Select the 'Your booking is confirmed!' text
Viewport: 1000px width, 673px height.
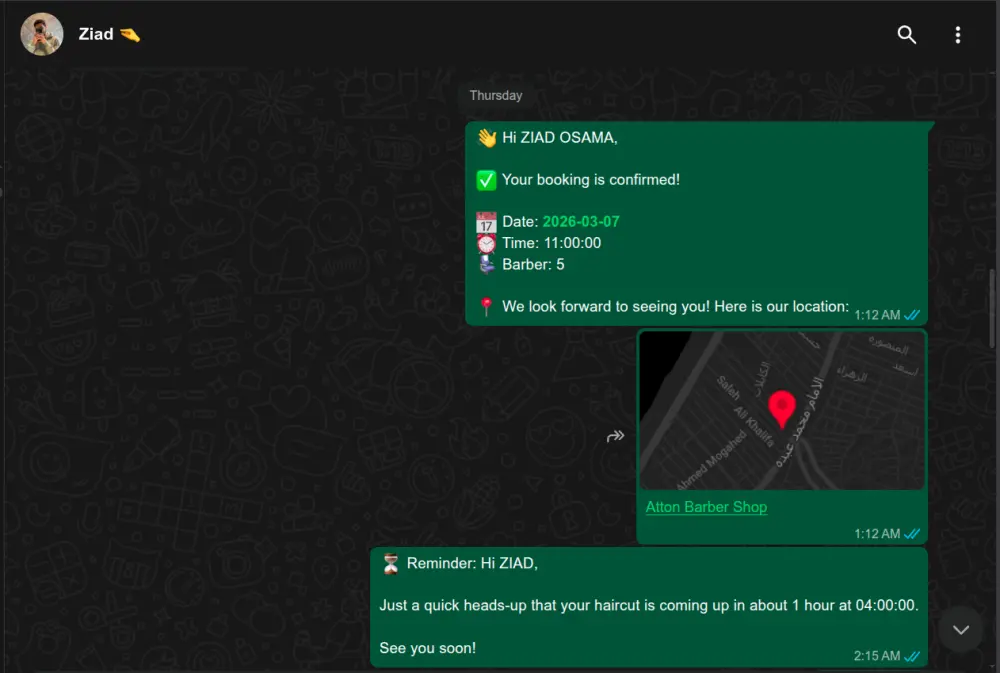point(591,180)
